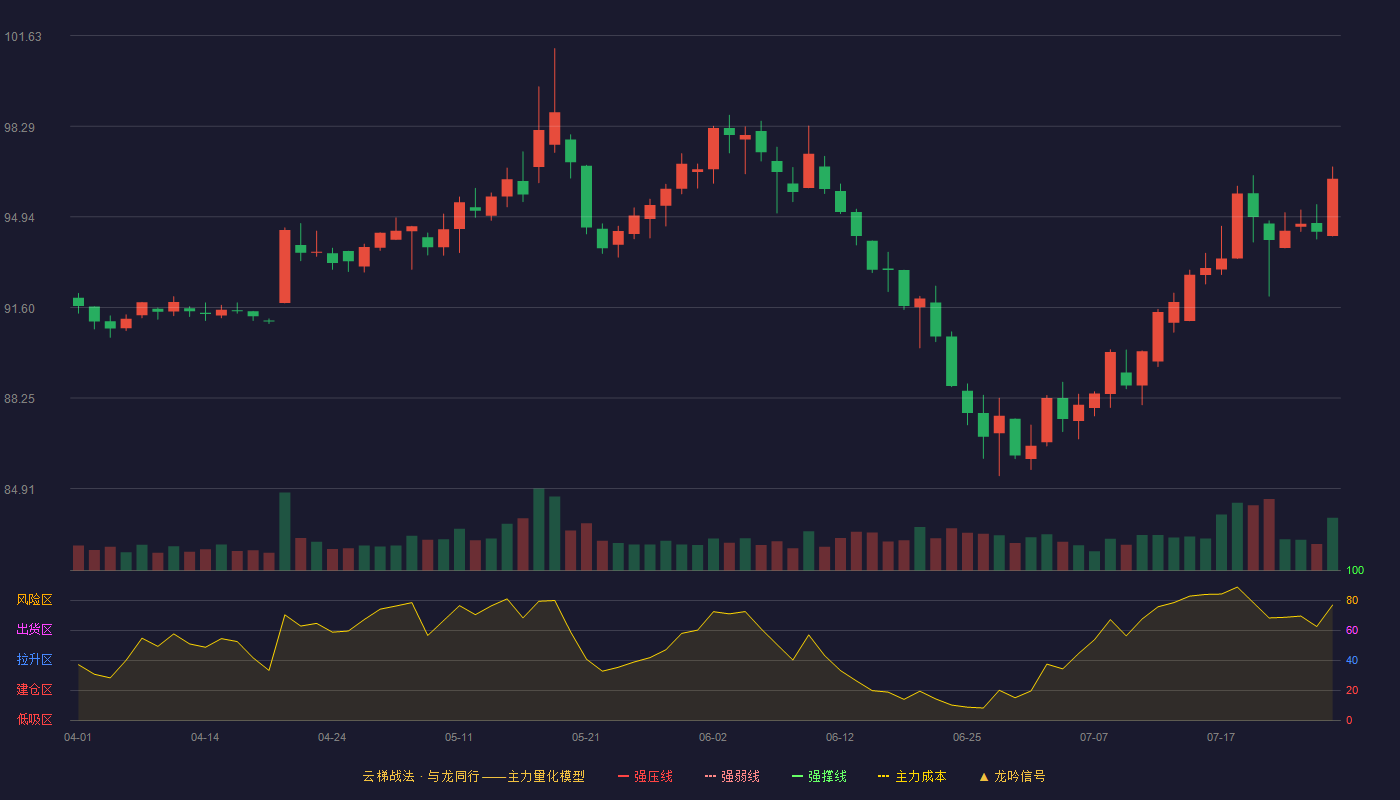Select the 80 indicator scale value

point(1352,601)
